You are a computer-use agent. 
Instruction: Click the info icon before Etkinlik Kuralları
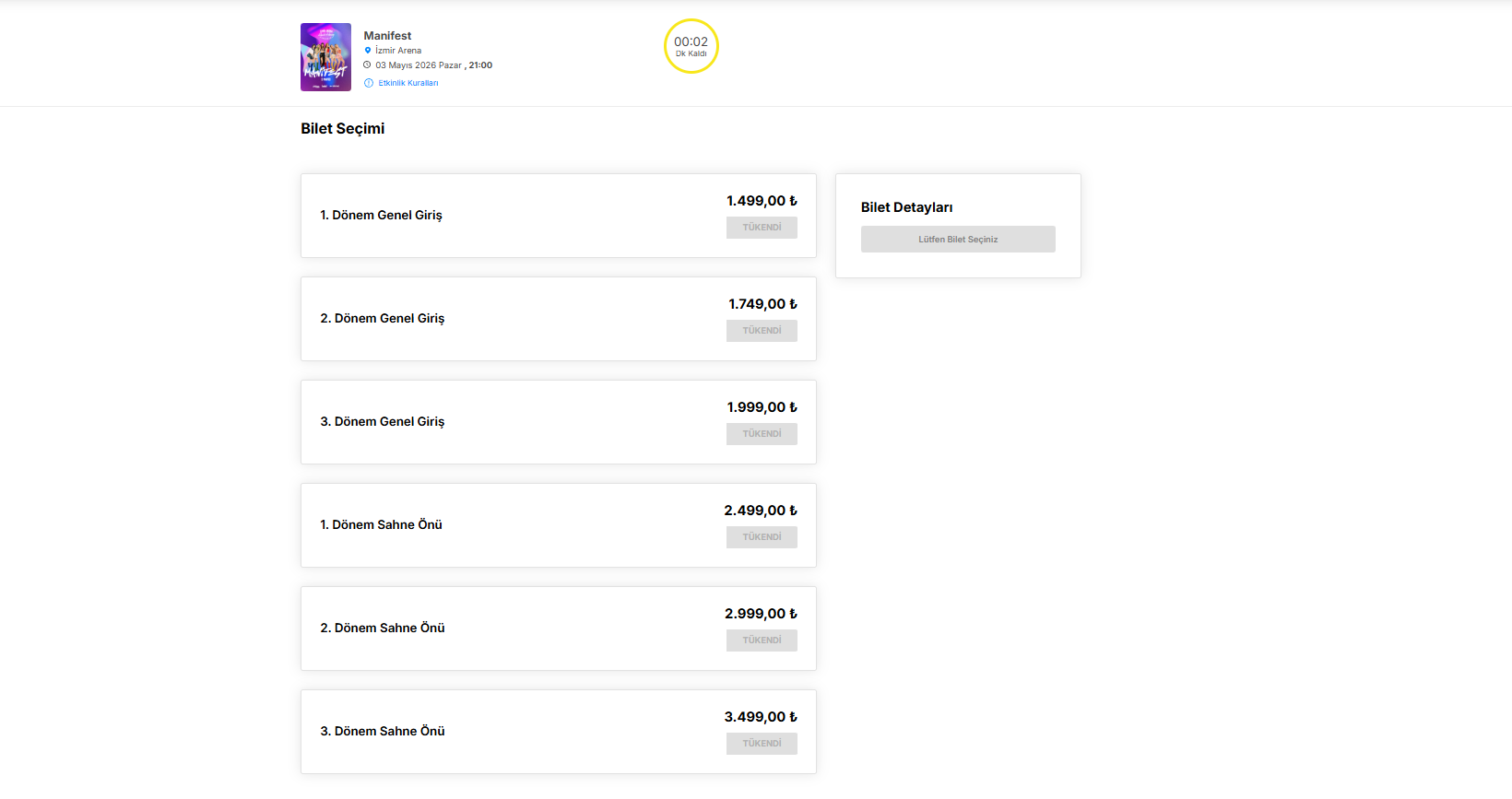click(369, 83)
